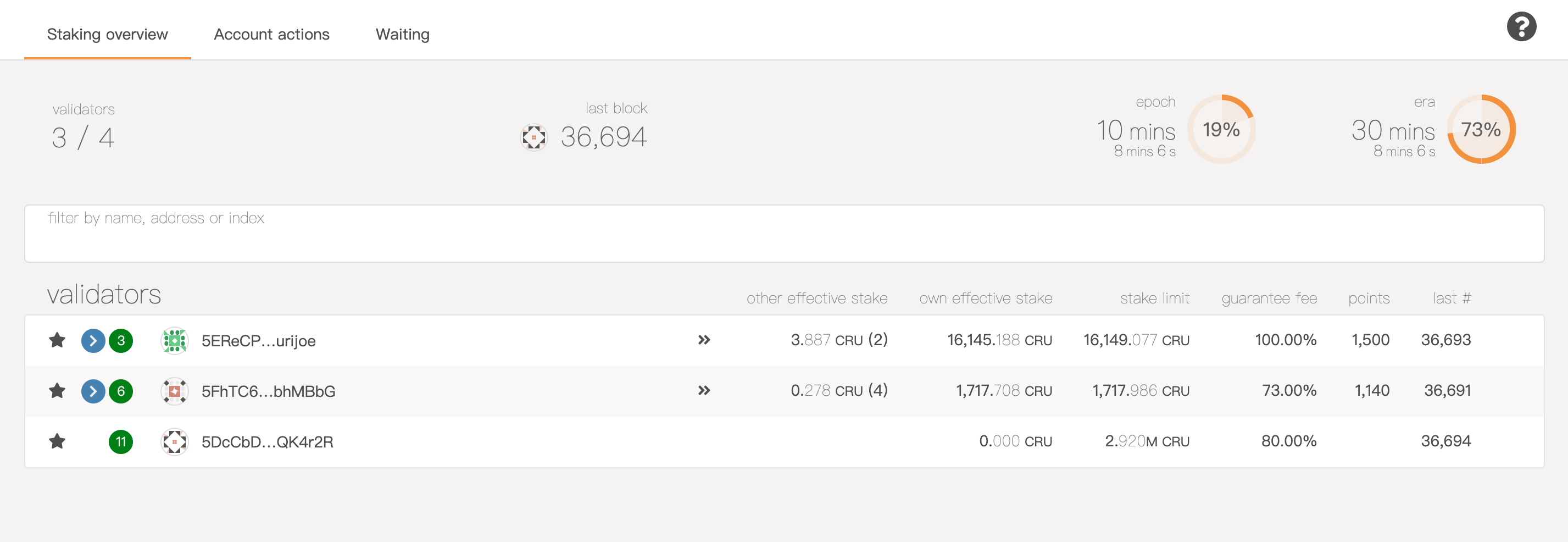Expand nominators for 5EReCP...urijoe row
The height and width of the screenshot is (542, 1568).
[x=704, y=340]
